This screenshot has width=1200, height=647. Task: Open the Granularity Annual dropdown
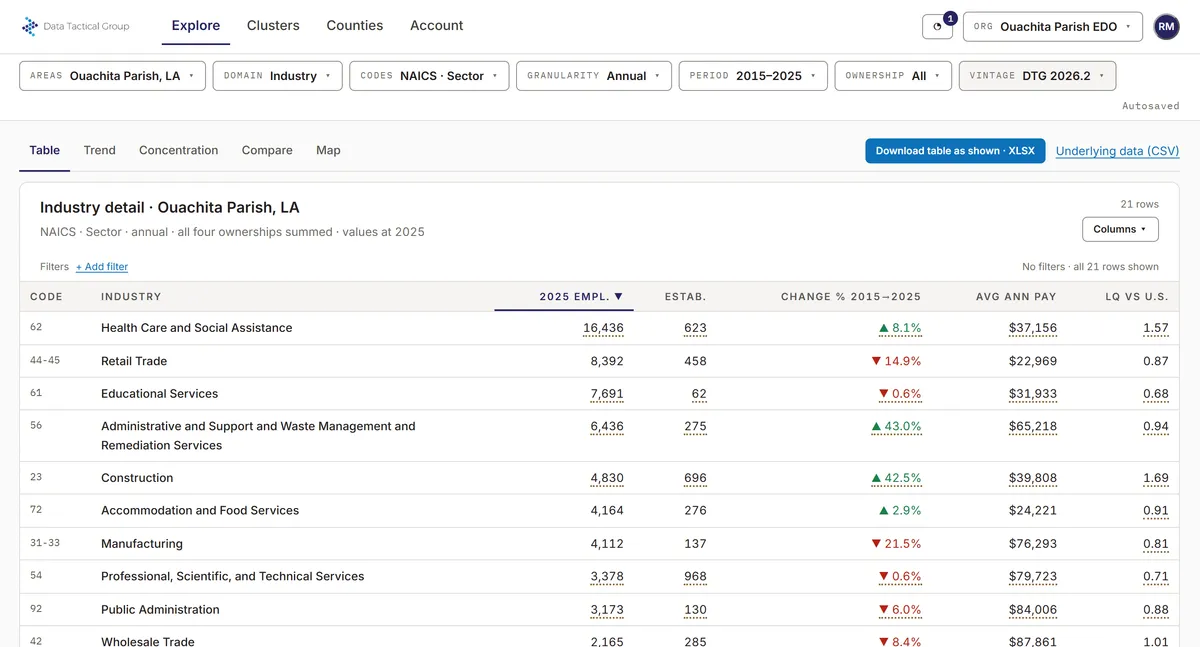tap(594, 76)
